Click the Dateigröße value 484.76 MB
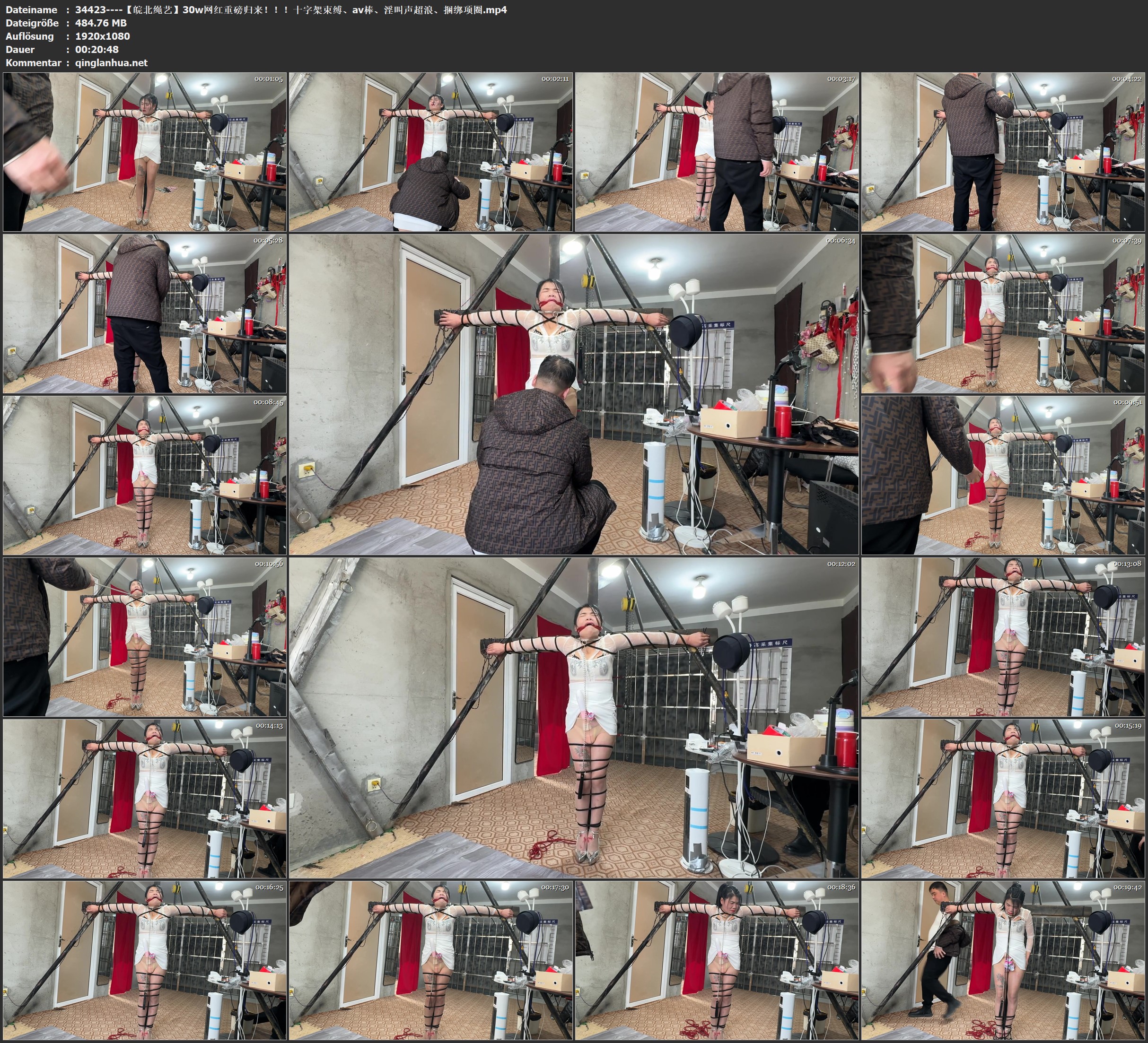1148x1043 pixels. [101, 23]
